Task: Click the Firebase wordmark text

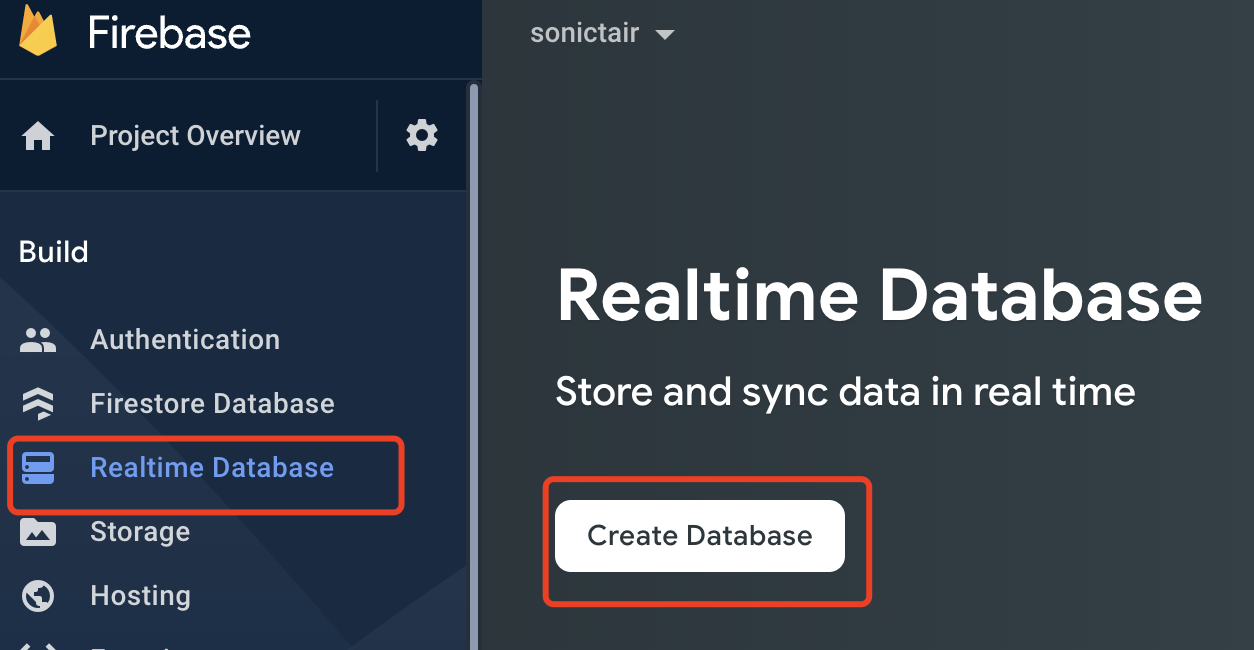Action: point(169,34)
